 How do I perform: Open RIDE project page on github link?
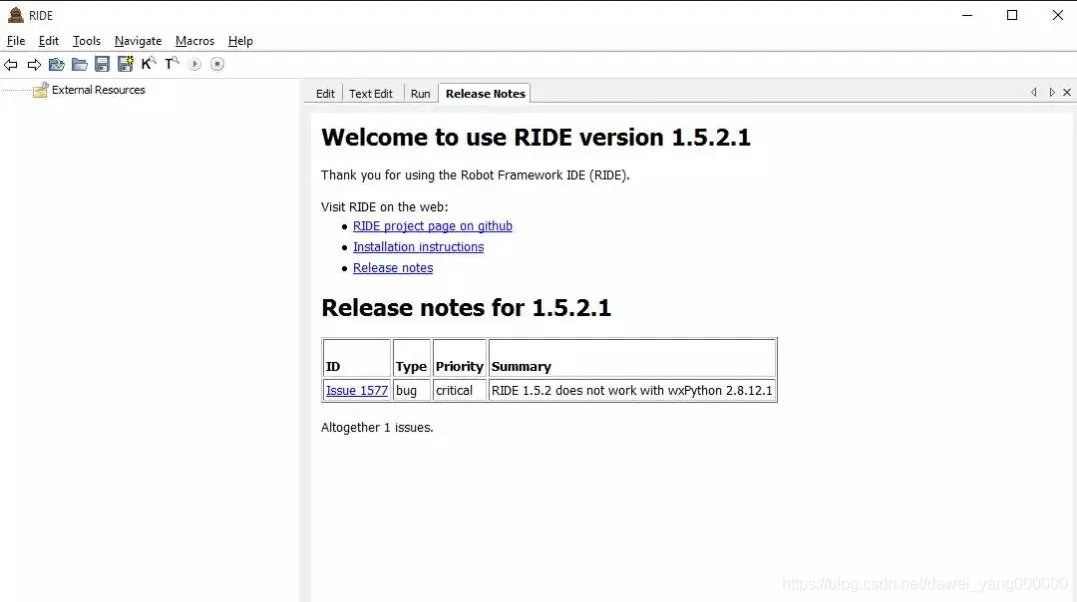(433, 226)
